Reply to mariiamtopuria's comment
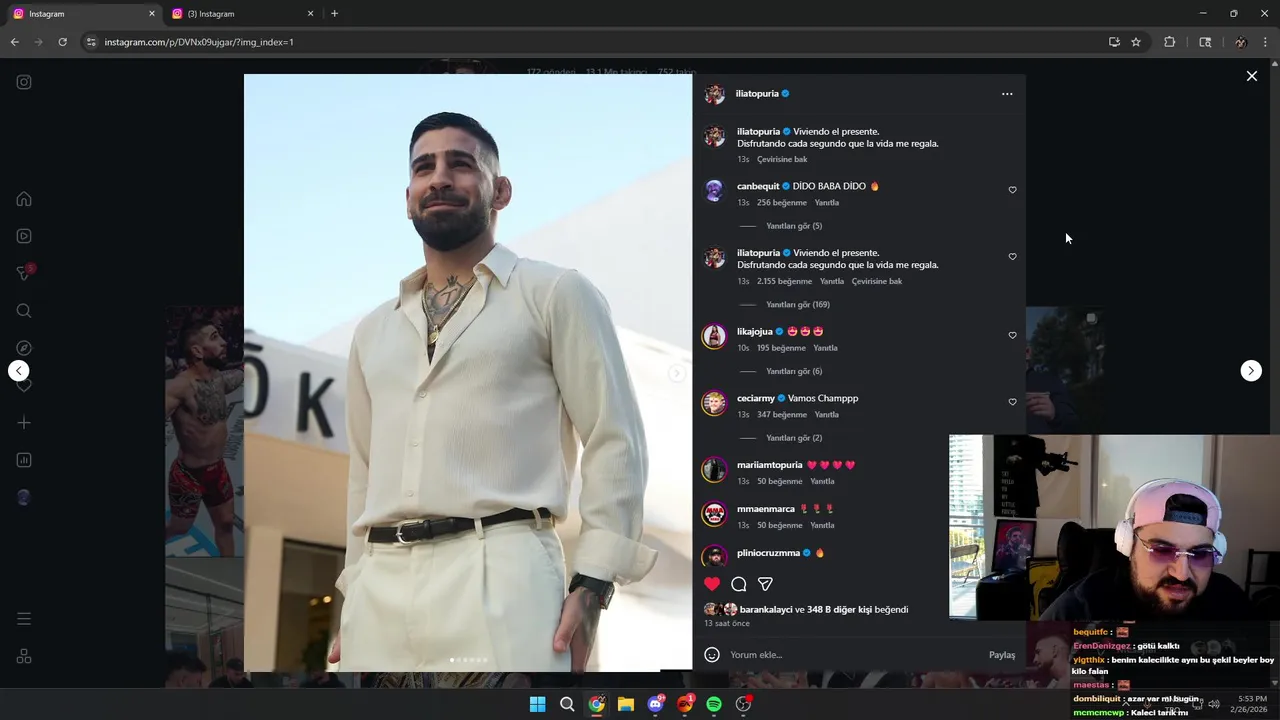This screenshot has width=1280, height=720. coord(822,482)
